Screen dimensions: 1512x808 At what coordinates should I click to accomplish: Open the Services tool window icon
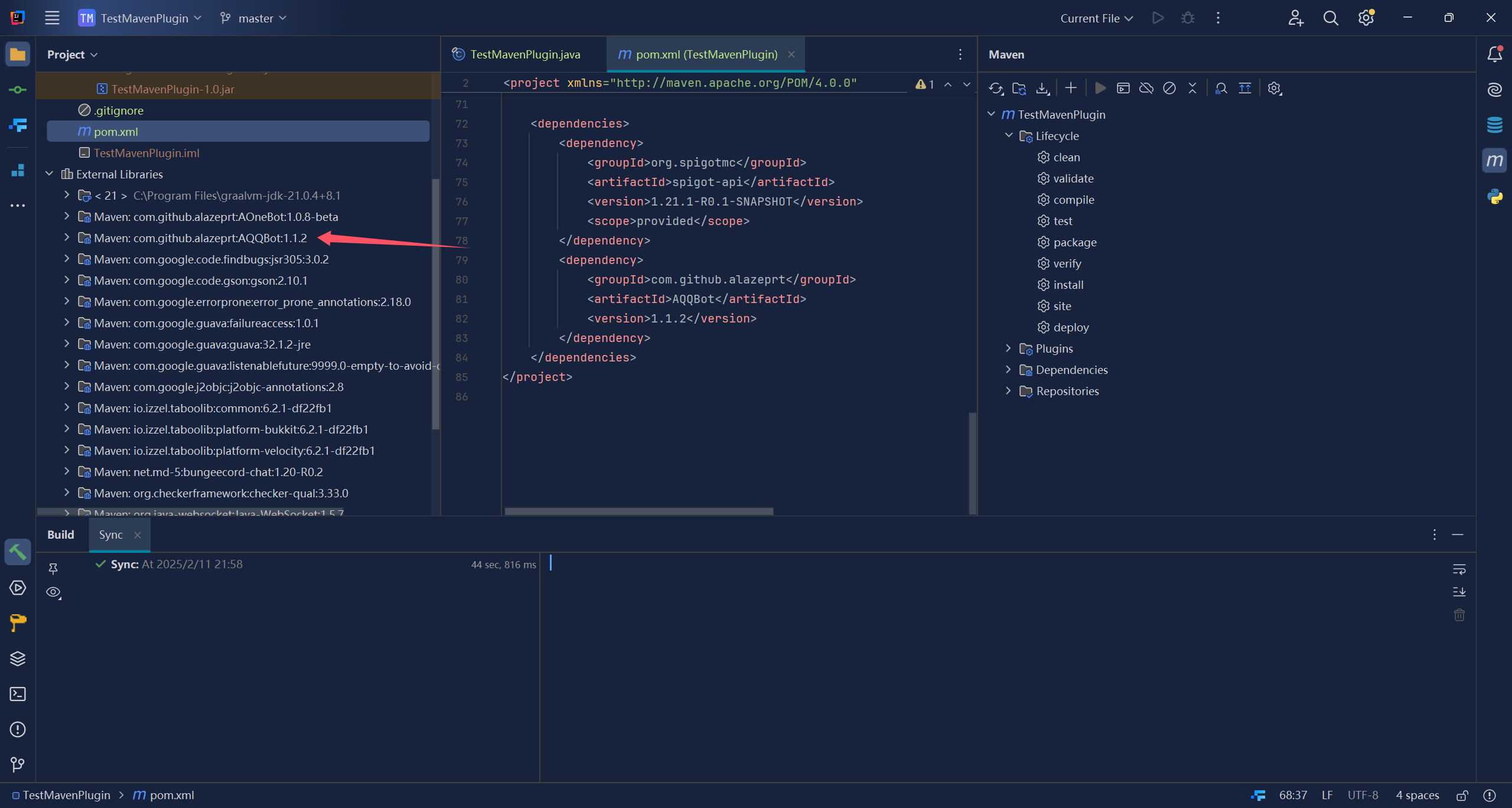coord(18,588)
